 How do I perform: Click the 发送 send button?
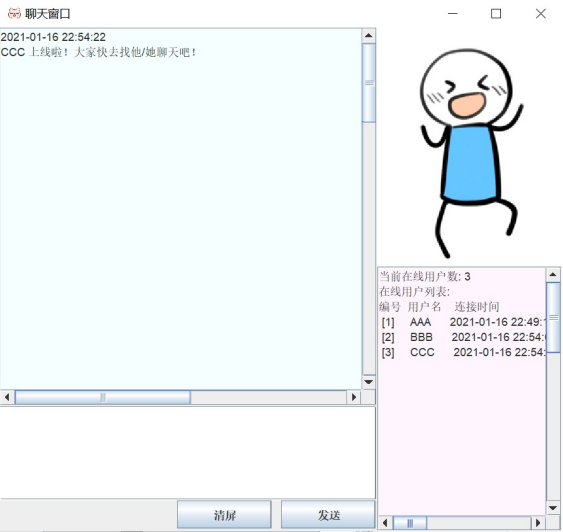(328, 515)
